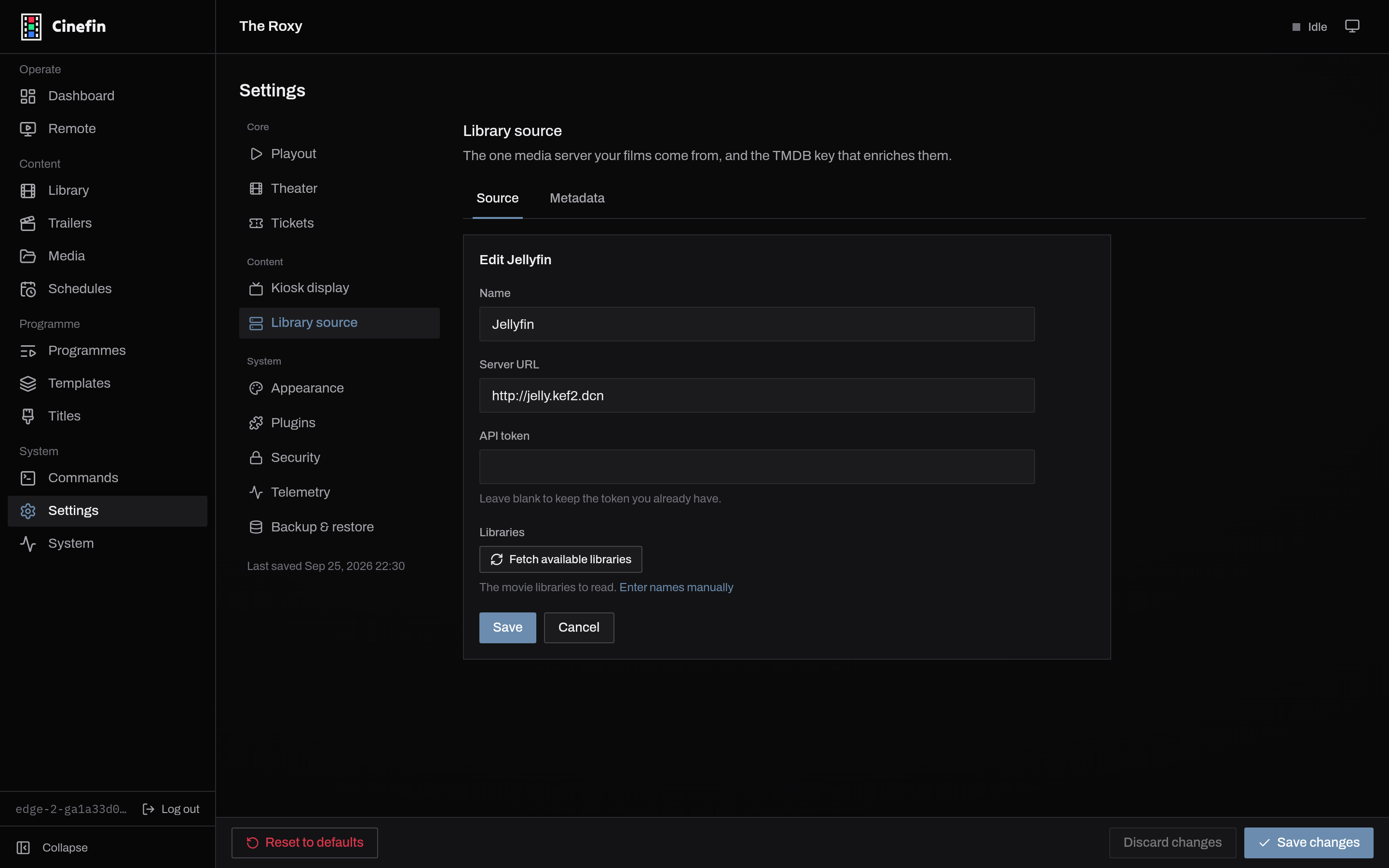Screen dimensions: 1389x868
Task: Focus the Server URL input field
Action: click(x=757, y=395)
